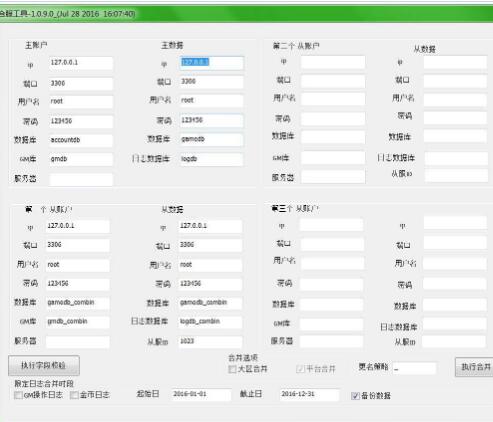Click the 第二个从账户 用户名 field
Image resolution: width=493 pixels, height=422 pixels.
[x=333, y=99]
